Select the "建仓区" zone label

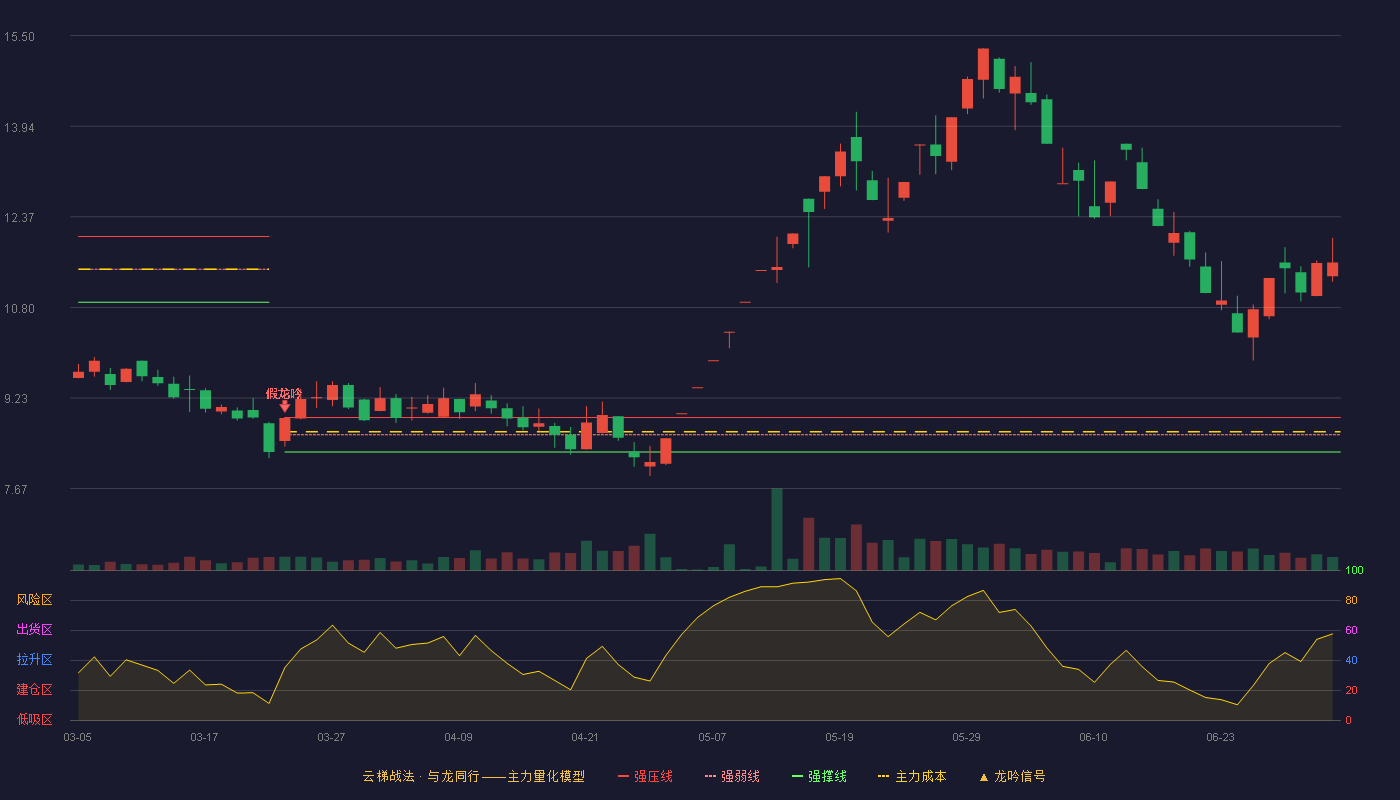tap(34, 690)
